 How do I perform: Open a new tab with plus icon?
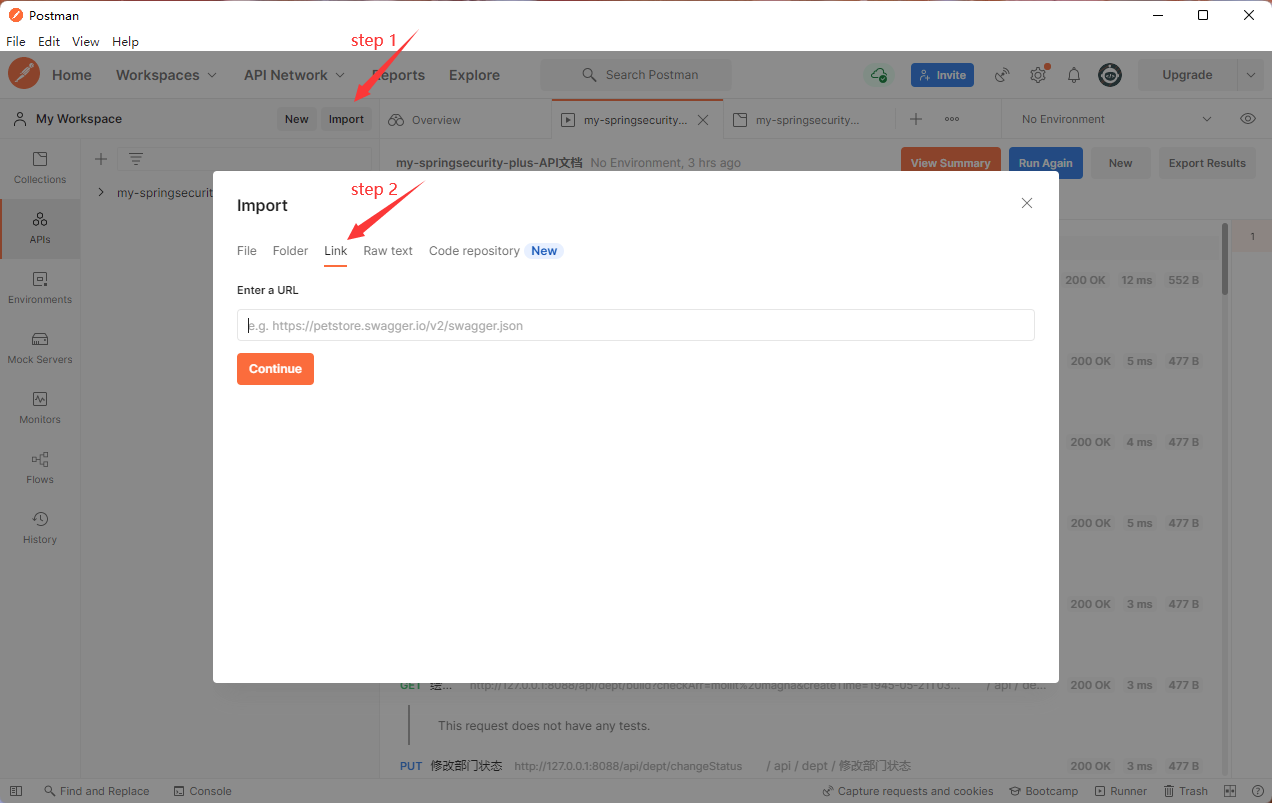916,119
